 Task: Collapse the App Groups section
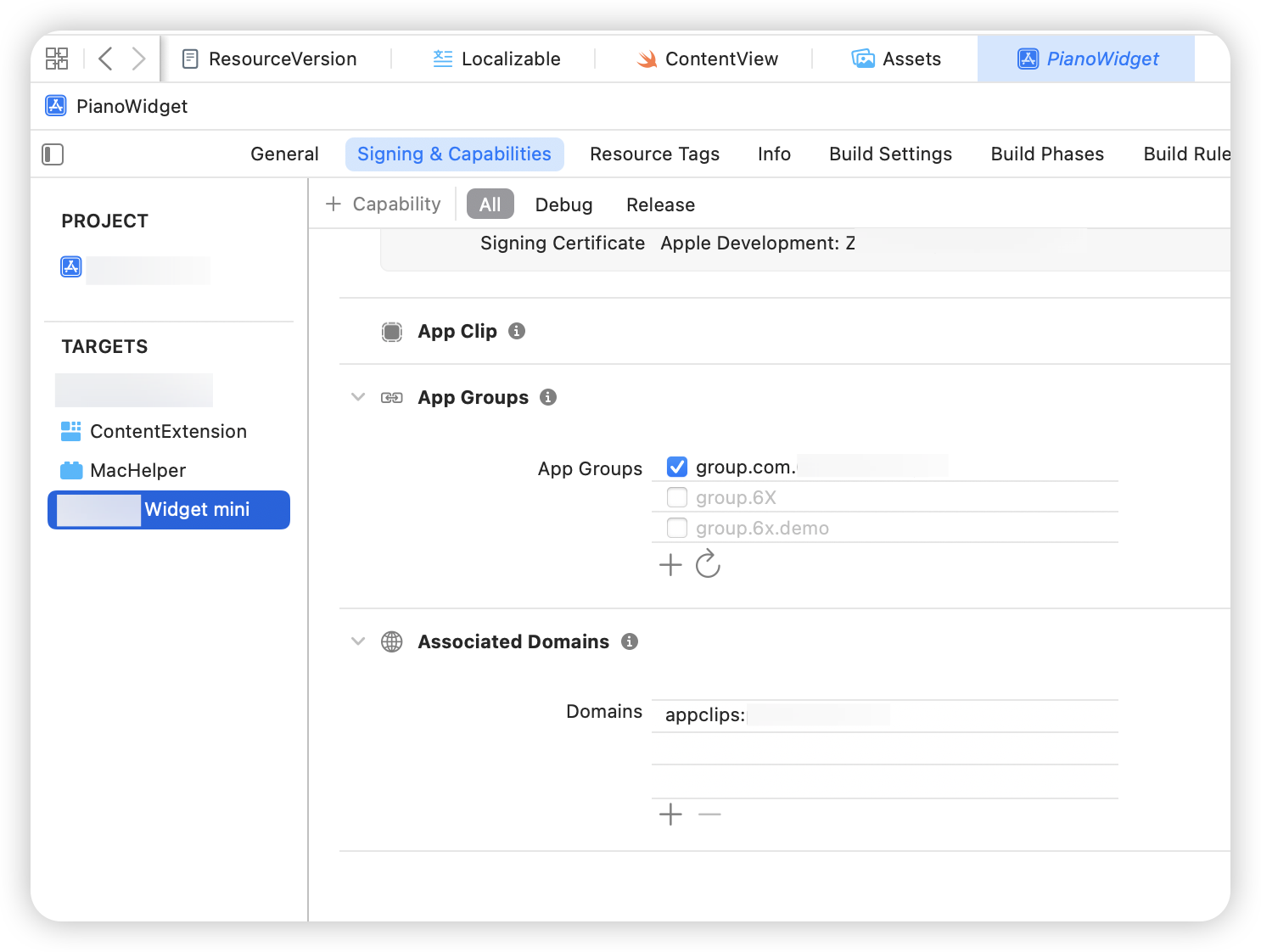tap(358, 397)
